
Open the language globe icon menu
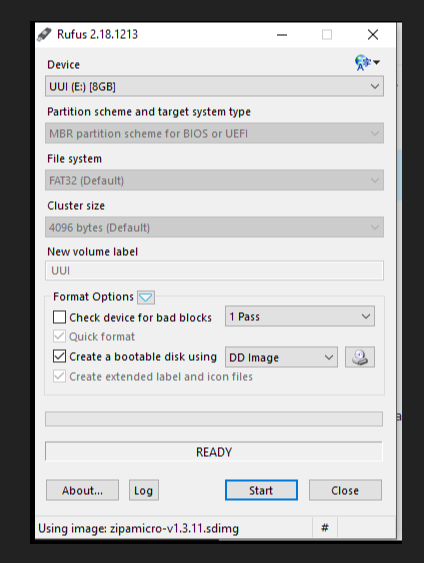coord(367,63)
